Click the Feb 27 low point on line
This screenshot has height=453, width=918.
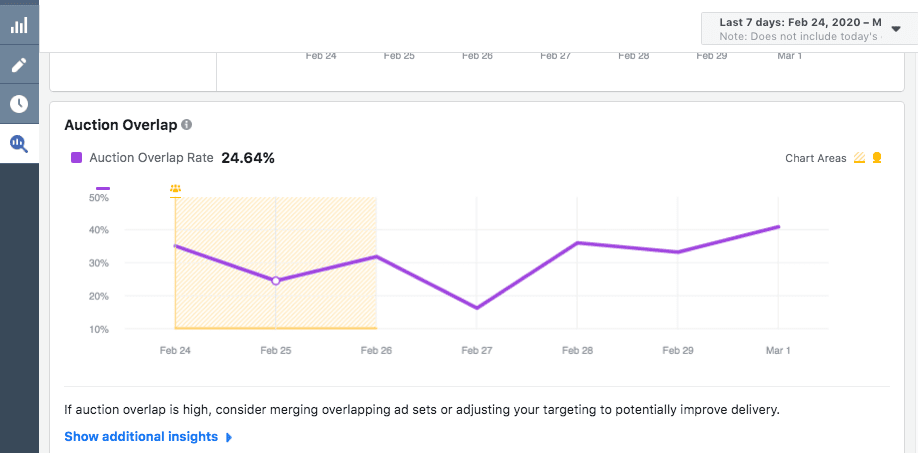[x=477, y=308]
